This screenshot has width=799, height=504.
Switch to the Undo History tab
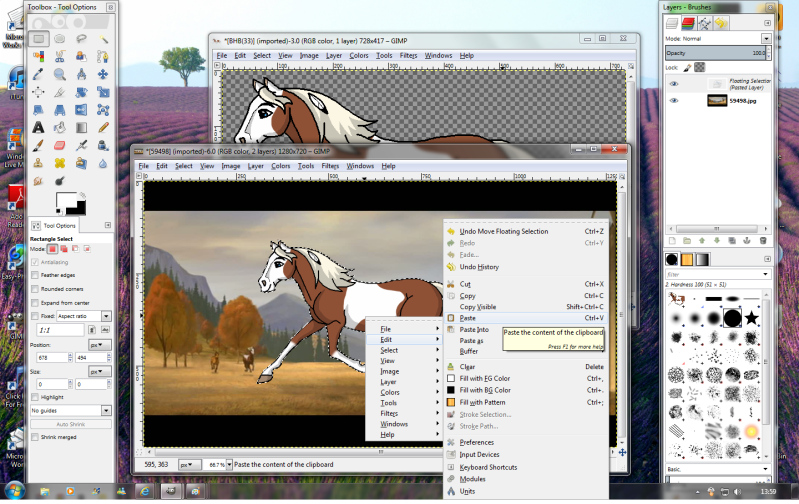[721, 22]
